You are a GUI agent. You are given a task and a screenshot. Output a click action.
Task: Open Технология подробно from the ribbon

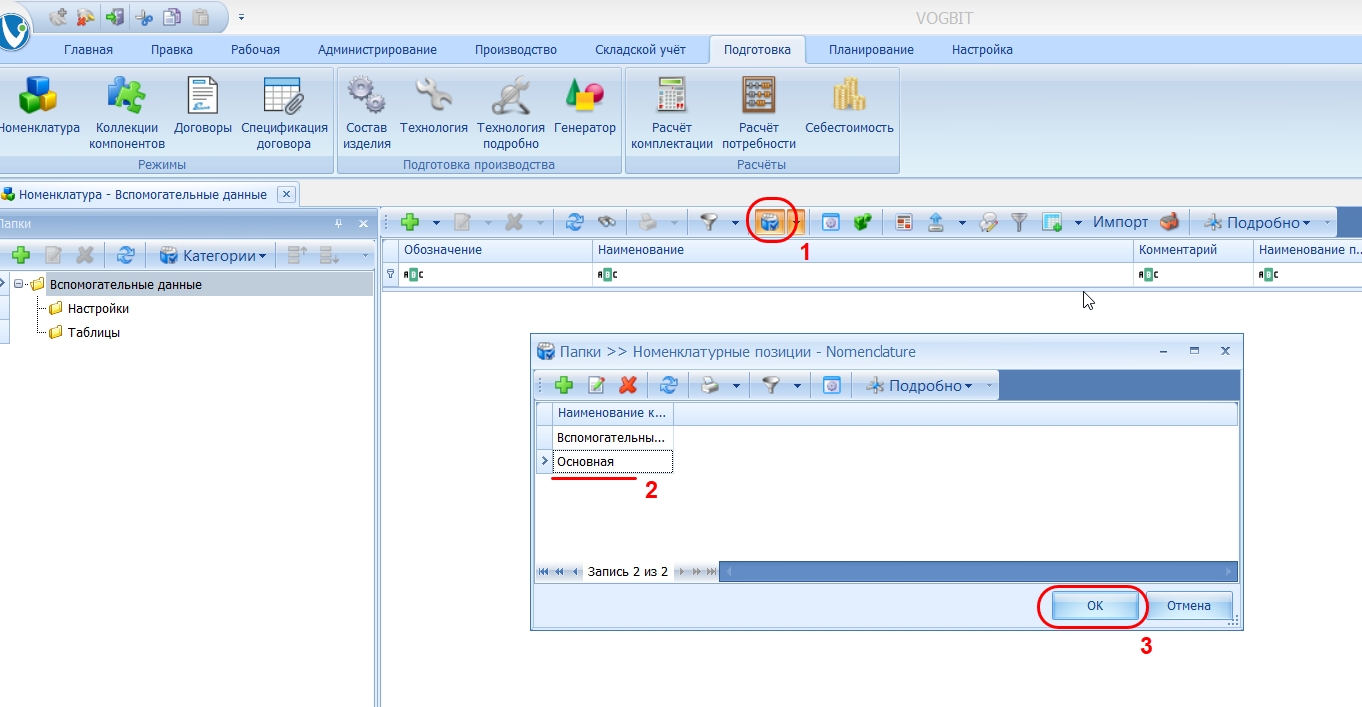tap(511, 111)
